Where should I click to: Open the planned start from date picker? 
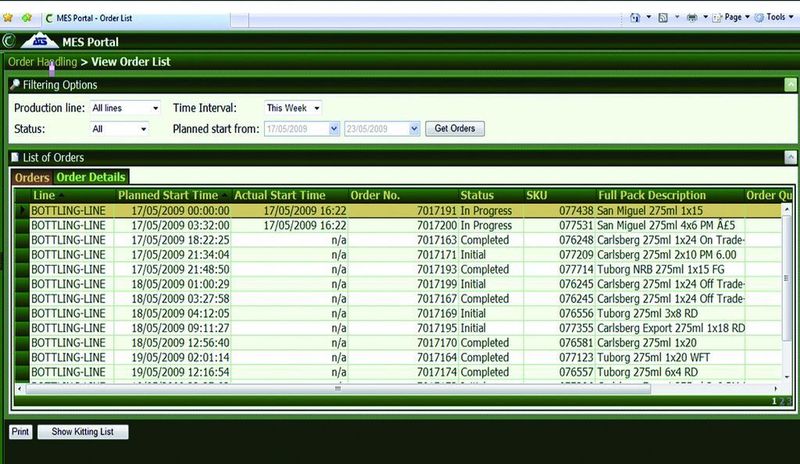(334, 129)
